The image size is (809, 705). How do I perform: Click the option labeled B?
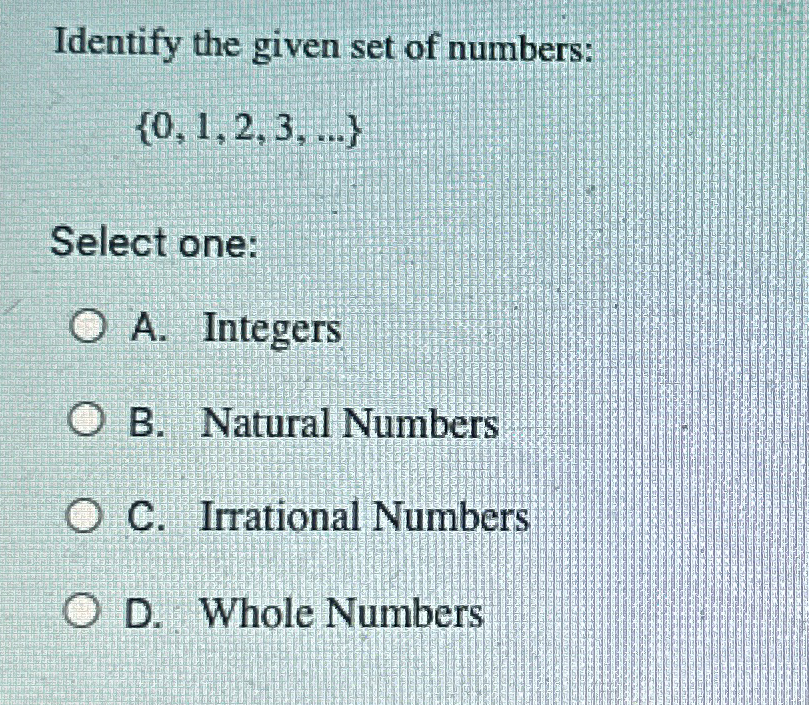pos(142,421)
